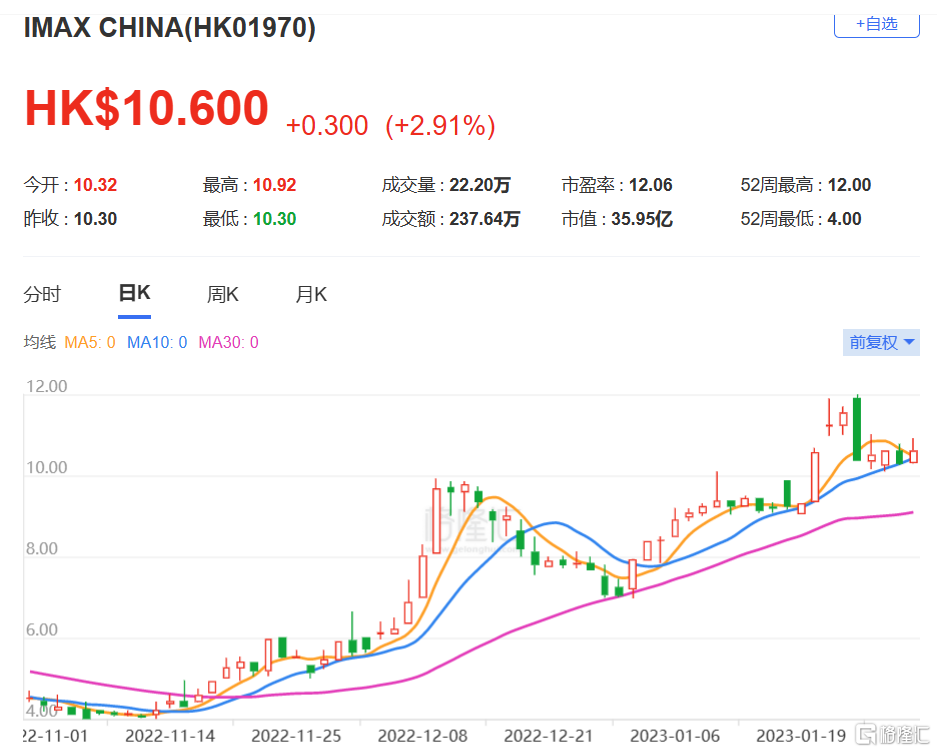Click the 2022-12-08 date axis label
Screen dimensions: 937x752
(x=423, y=736)
